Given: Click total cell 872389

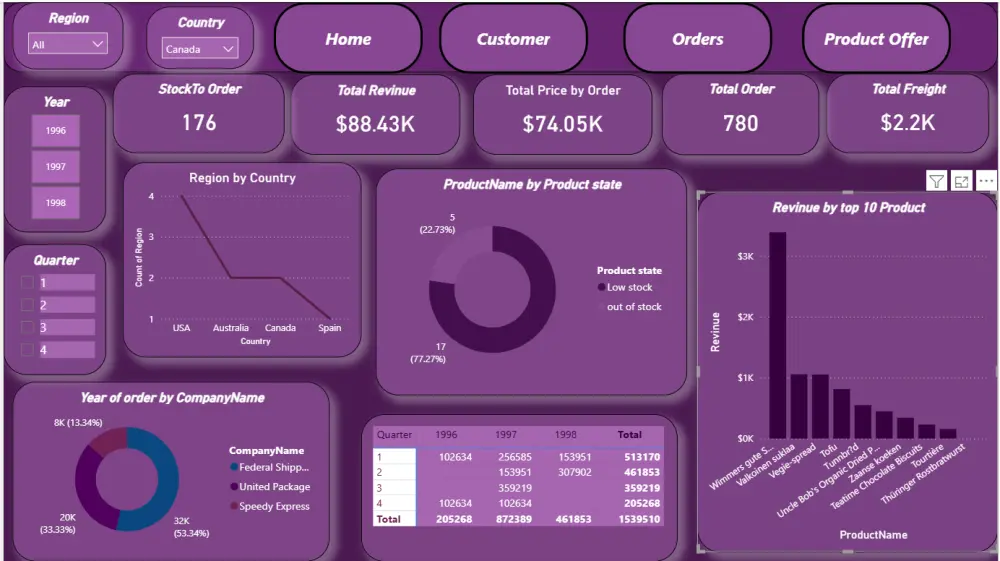Looking at the screenshot, I should pos(513,520).
